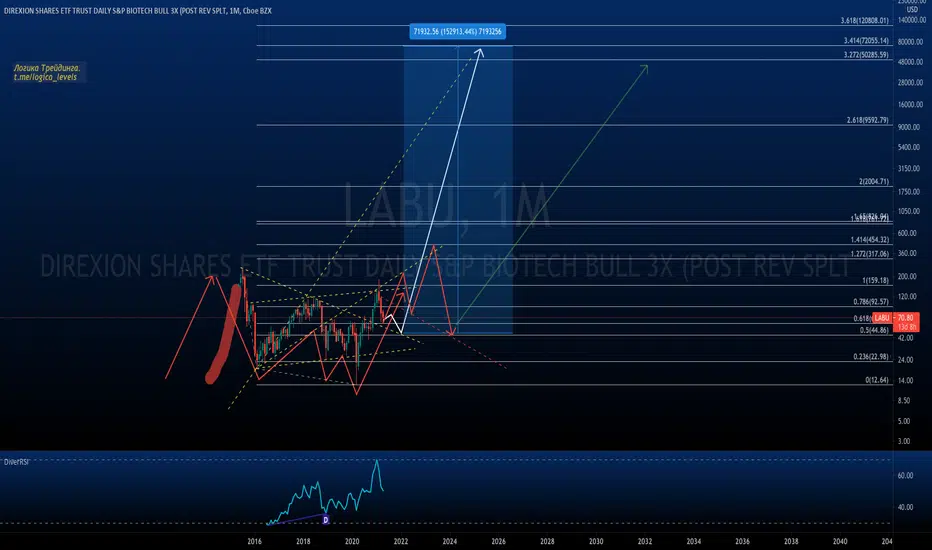
Task: Click 140000.00 on the price axis
Action: [x=911, y=20]
